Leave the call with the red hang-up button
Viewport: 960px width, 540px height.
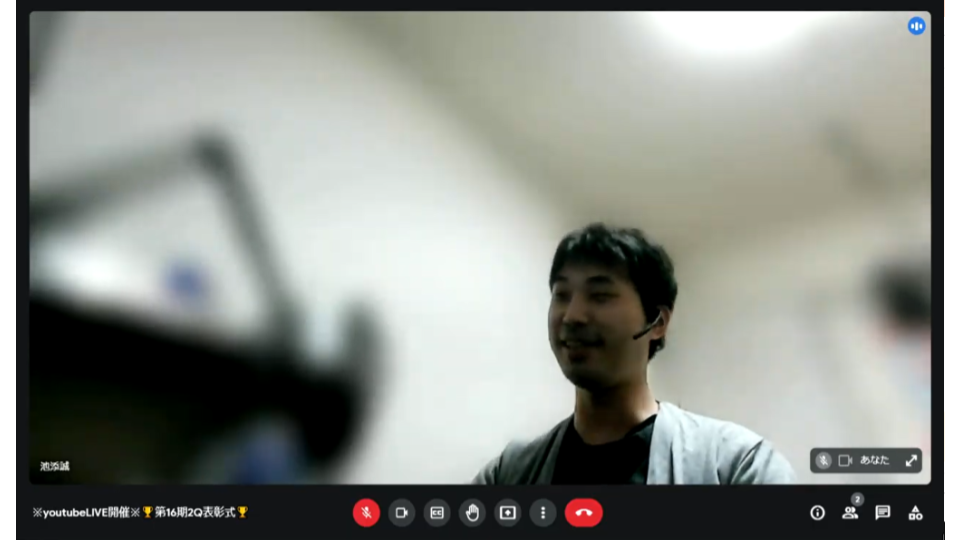click(583, 512)
